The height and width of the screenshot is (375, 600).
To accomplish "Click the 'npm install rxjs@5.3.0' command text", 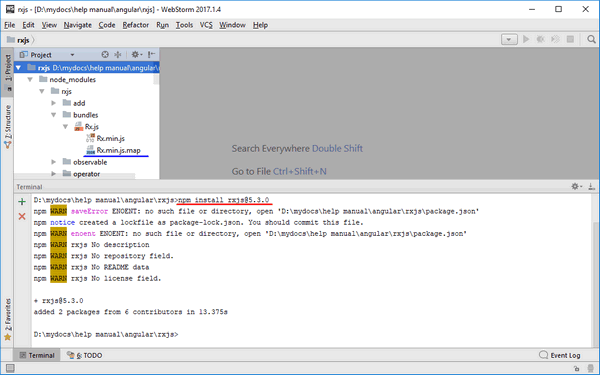I will click(224, 200).
